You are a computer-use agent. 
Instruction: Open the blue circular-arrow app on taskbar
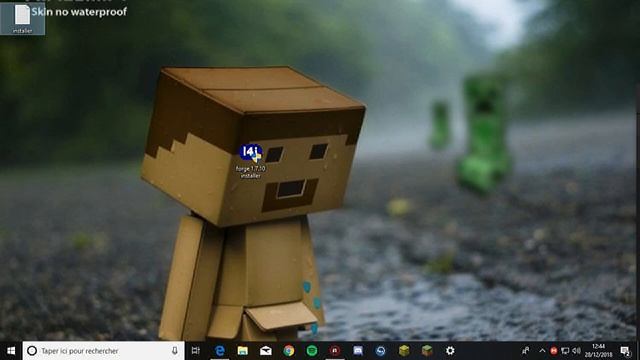point(381,351)
